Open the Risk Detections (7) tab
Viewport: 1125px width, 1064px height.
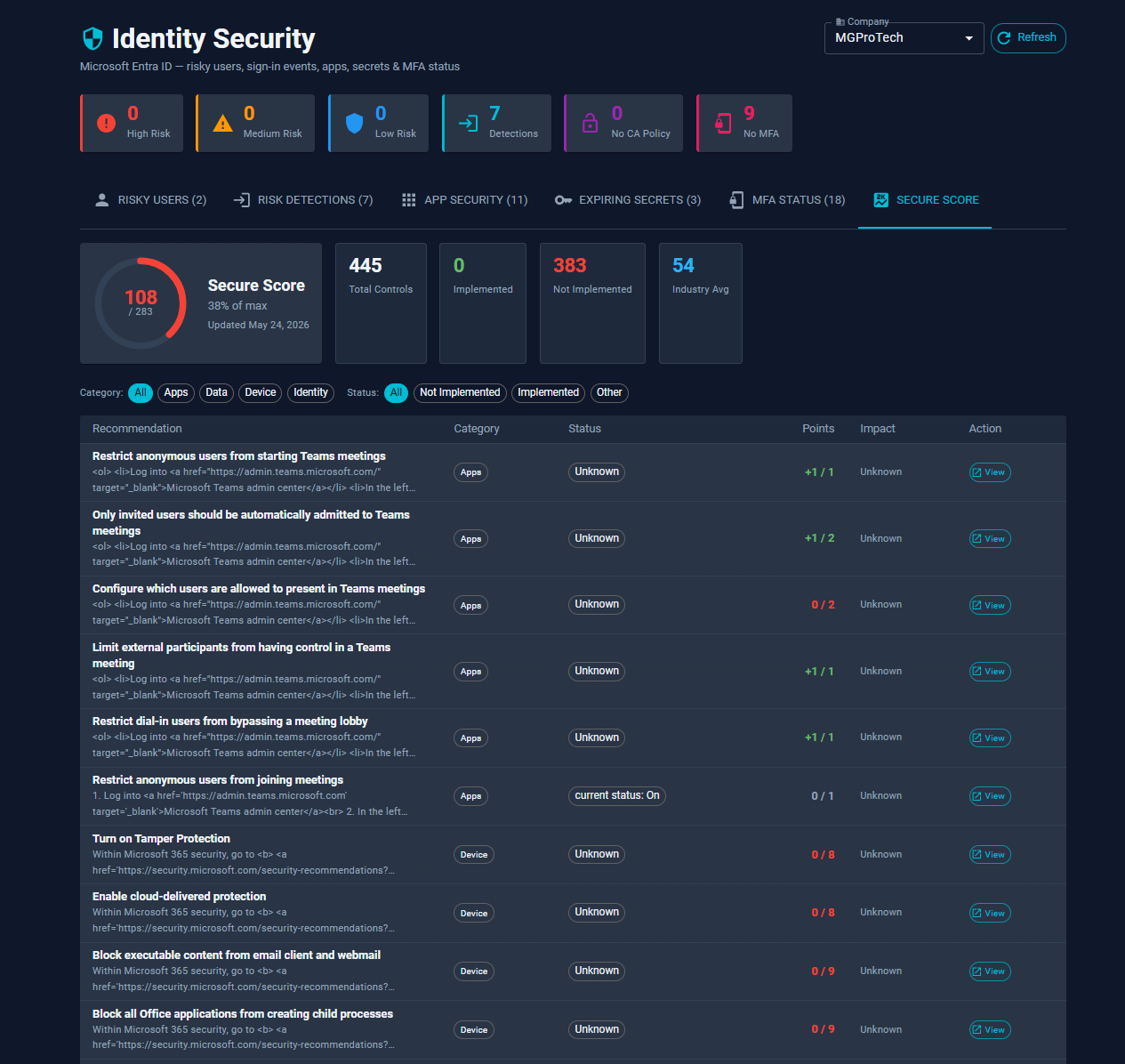(x=303, y=200)
